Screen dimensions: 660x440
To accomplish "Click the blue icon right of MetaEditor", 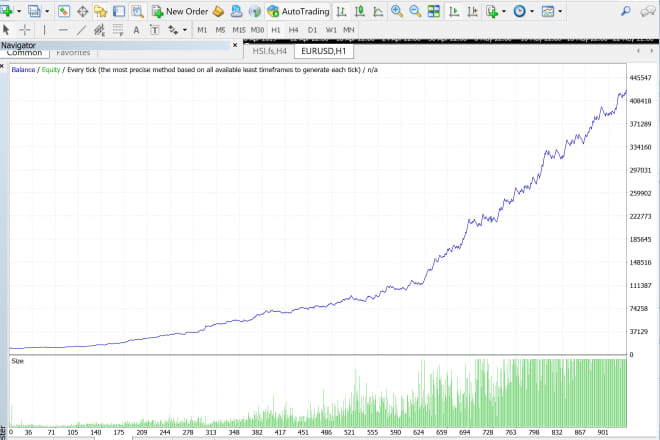I will tap(237, 11).
